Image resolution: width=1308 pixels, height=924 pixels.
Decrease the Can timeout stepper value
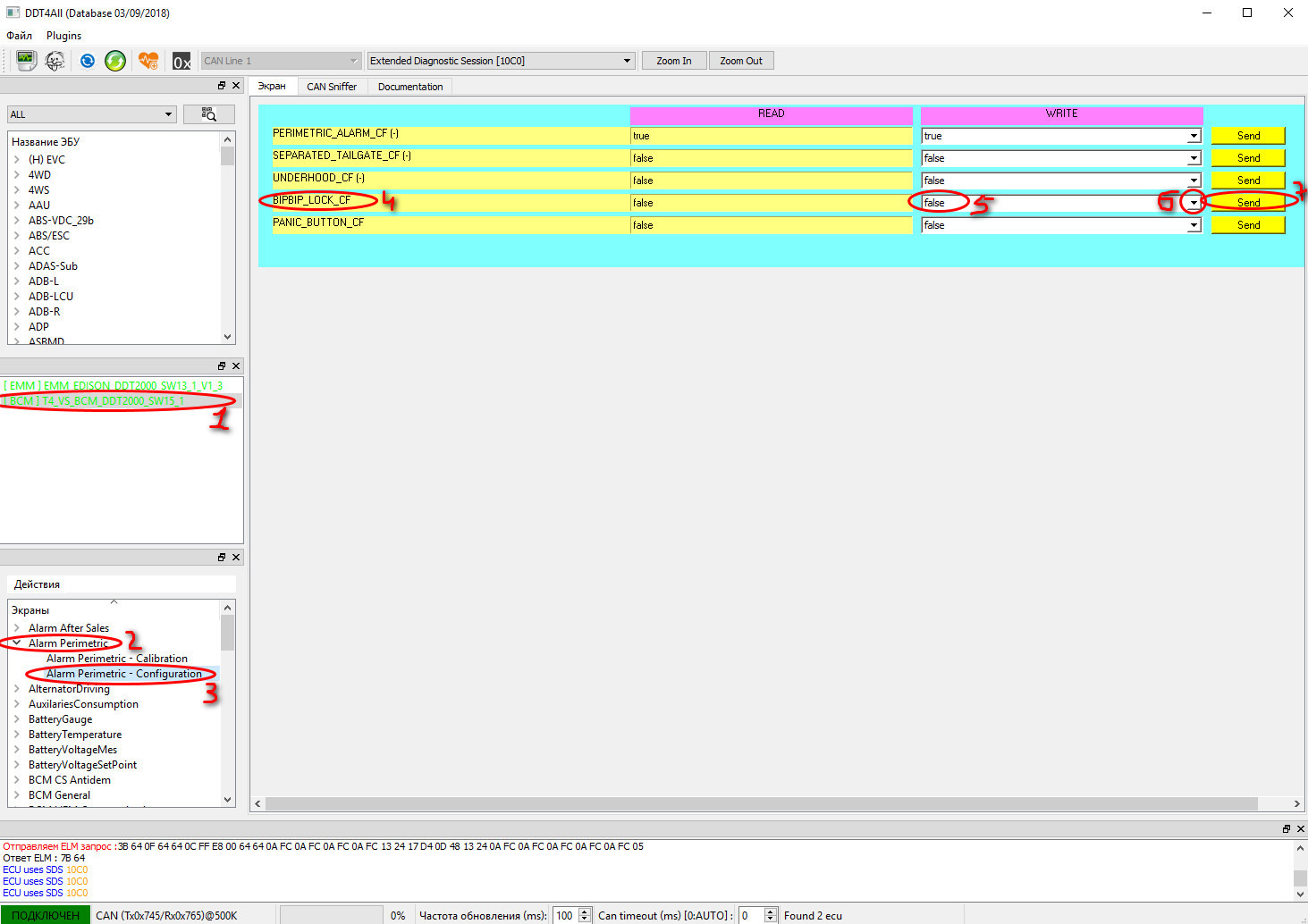(771, 920)
